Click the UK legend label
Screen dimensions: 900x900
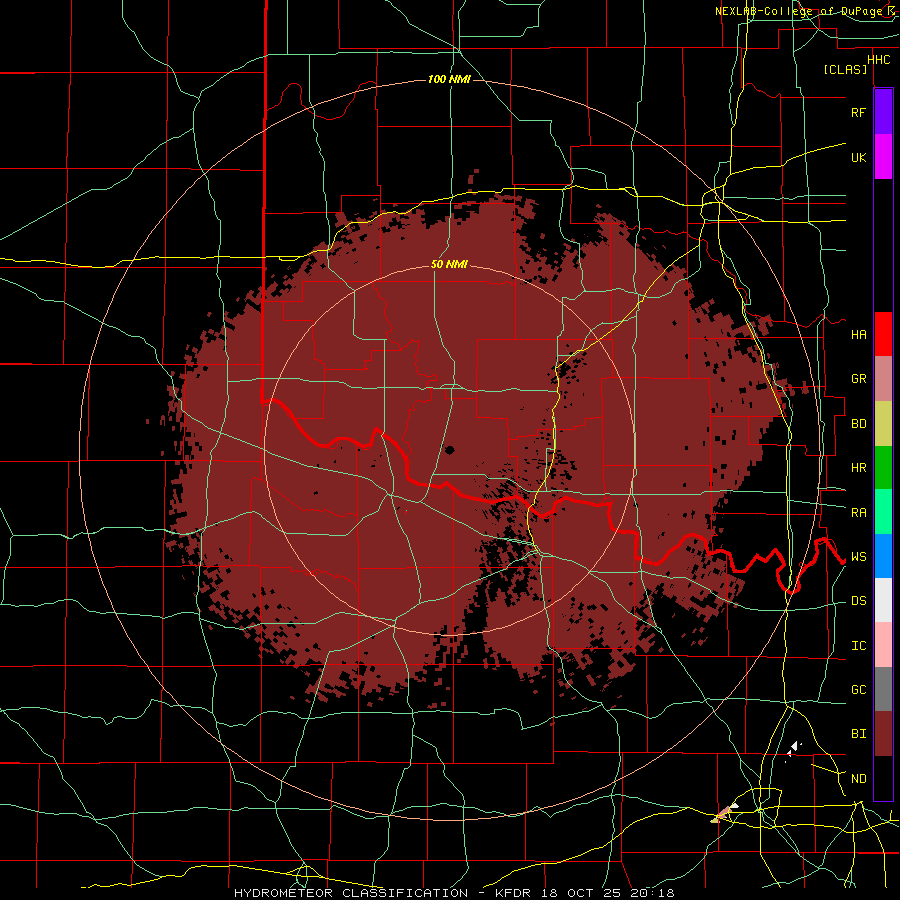(x=858, y=157)
